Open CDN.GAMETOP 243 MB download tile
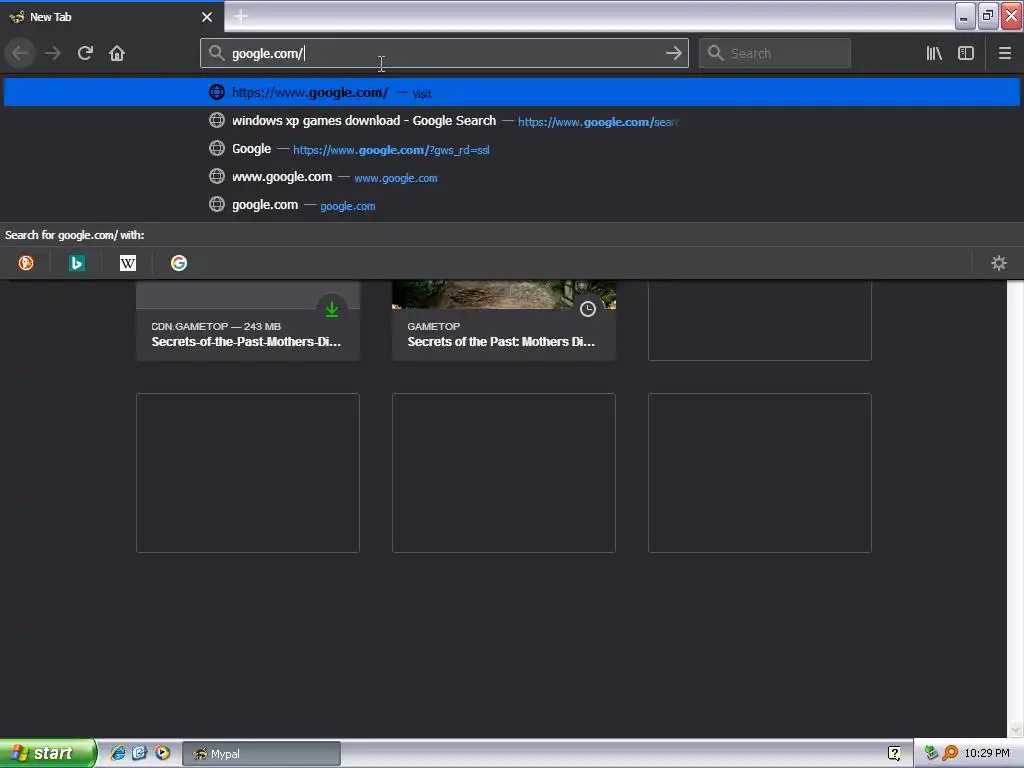Image resolution: width=1024 pixels, height=768 pixels. pyautogui.click(x=248, y=321)
